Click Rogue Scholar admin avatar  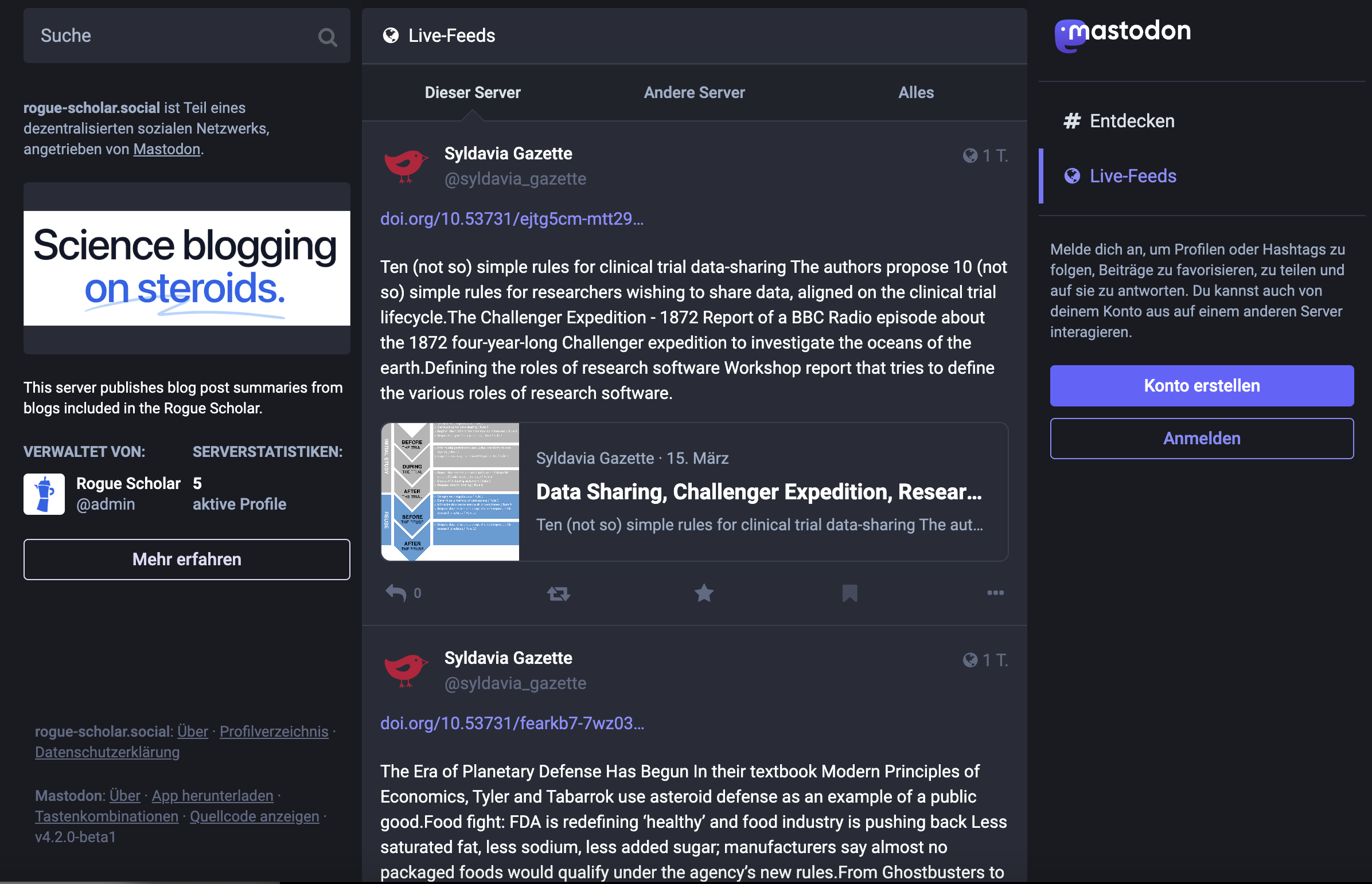[44, 494]
